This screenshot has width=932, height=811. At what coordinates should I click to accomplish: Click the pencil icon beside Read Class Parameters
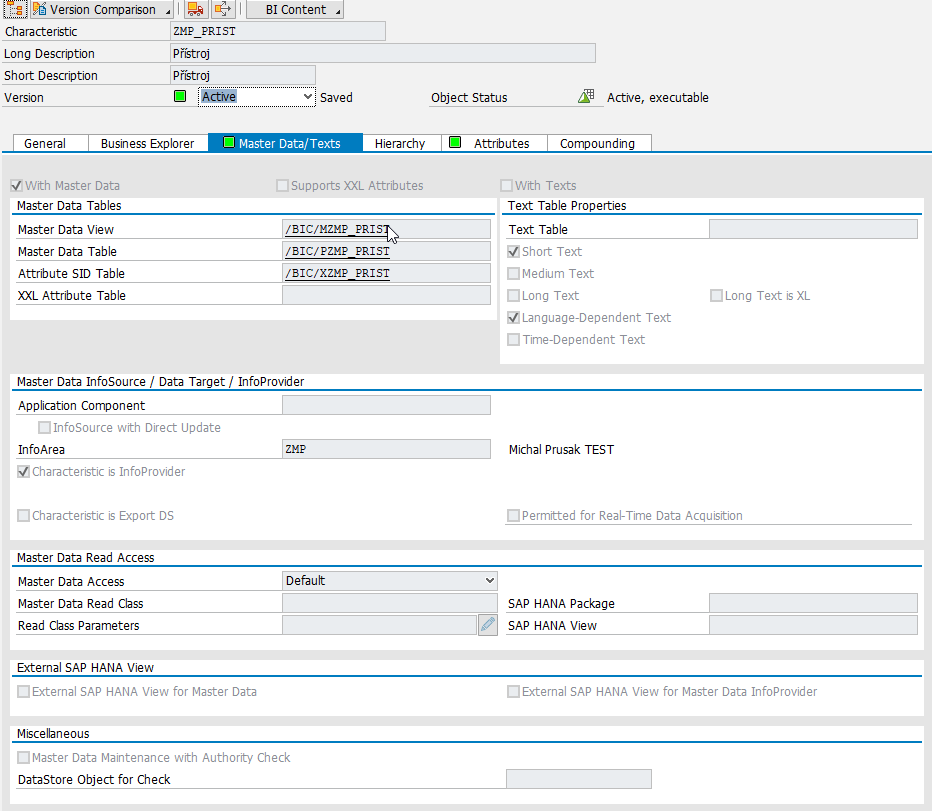[487, 626]
